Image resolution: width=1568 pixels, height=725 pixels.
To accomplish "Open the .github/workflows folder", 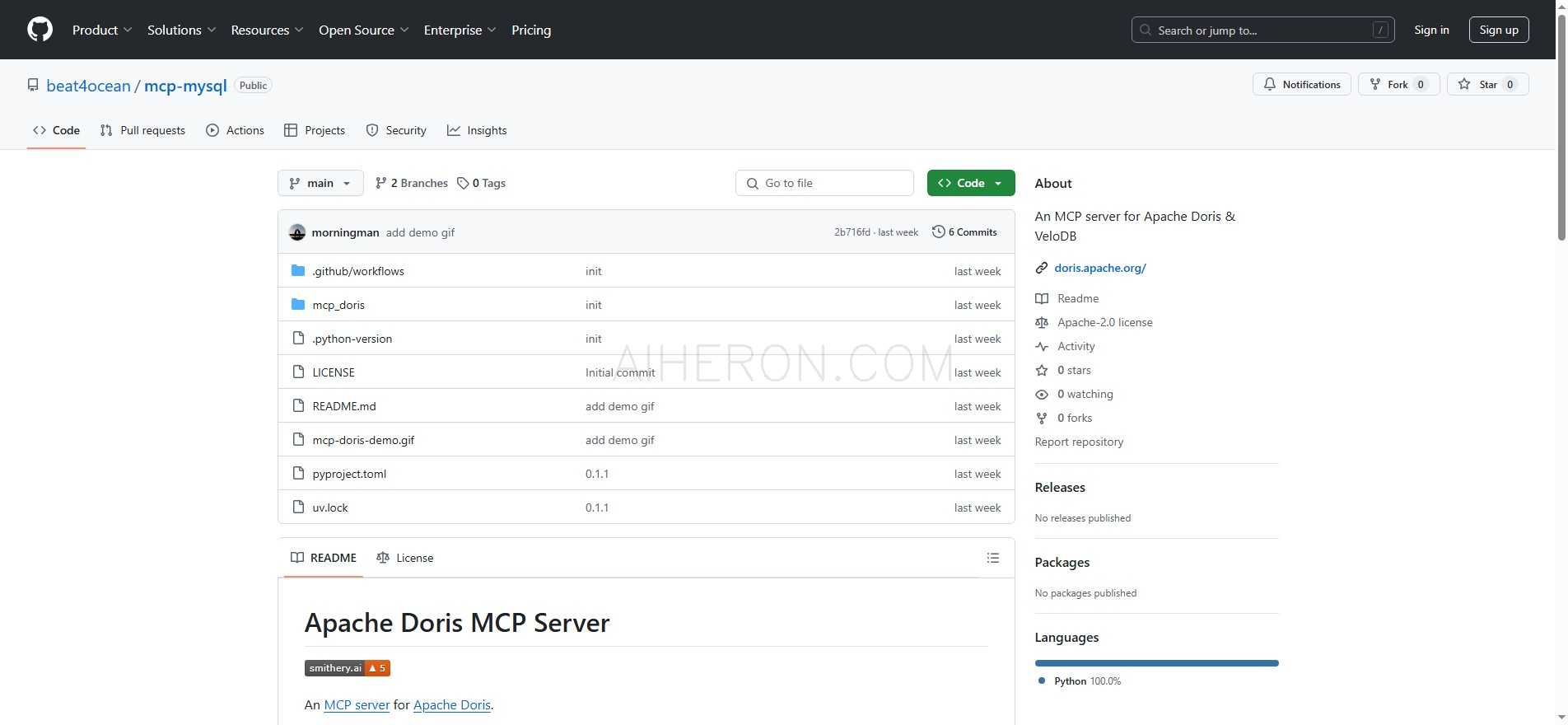I will click(358, 271).
